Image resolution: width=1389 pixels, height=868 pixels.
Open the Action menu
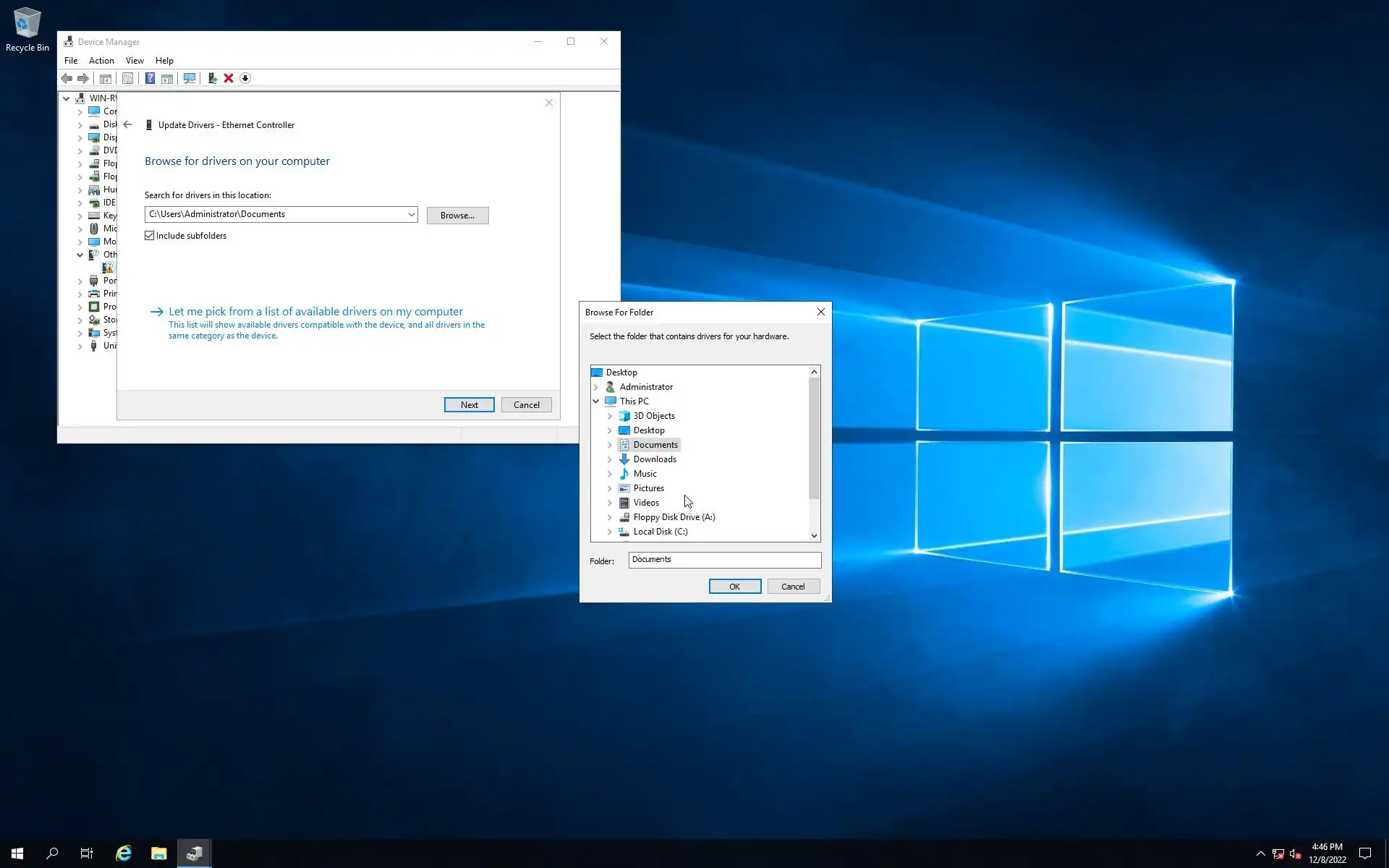(x=101, y=61)
